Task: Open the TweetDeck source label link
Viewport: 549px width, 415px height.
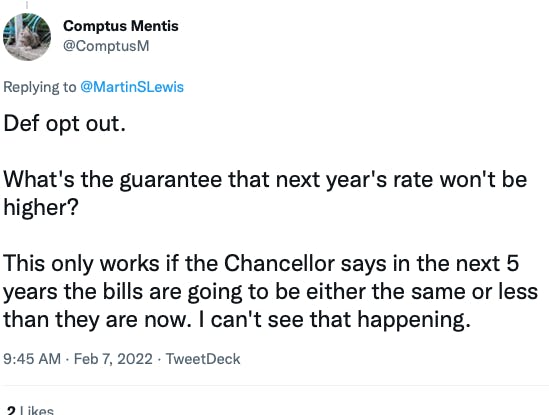Action: pos(203,359)
